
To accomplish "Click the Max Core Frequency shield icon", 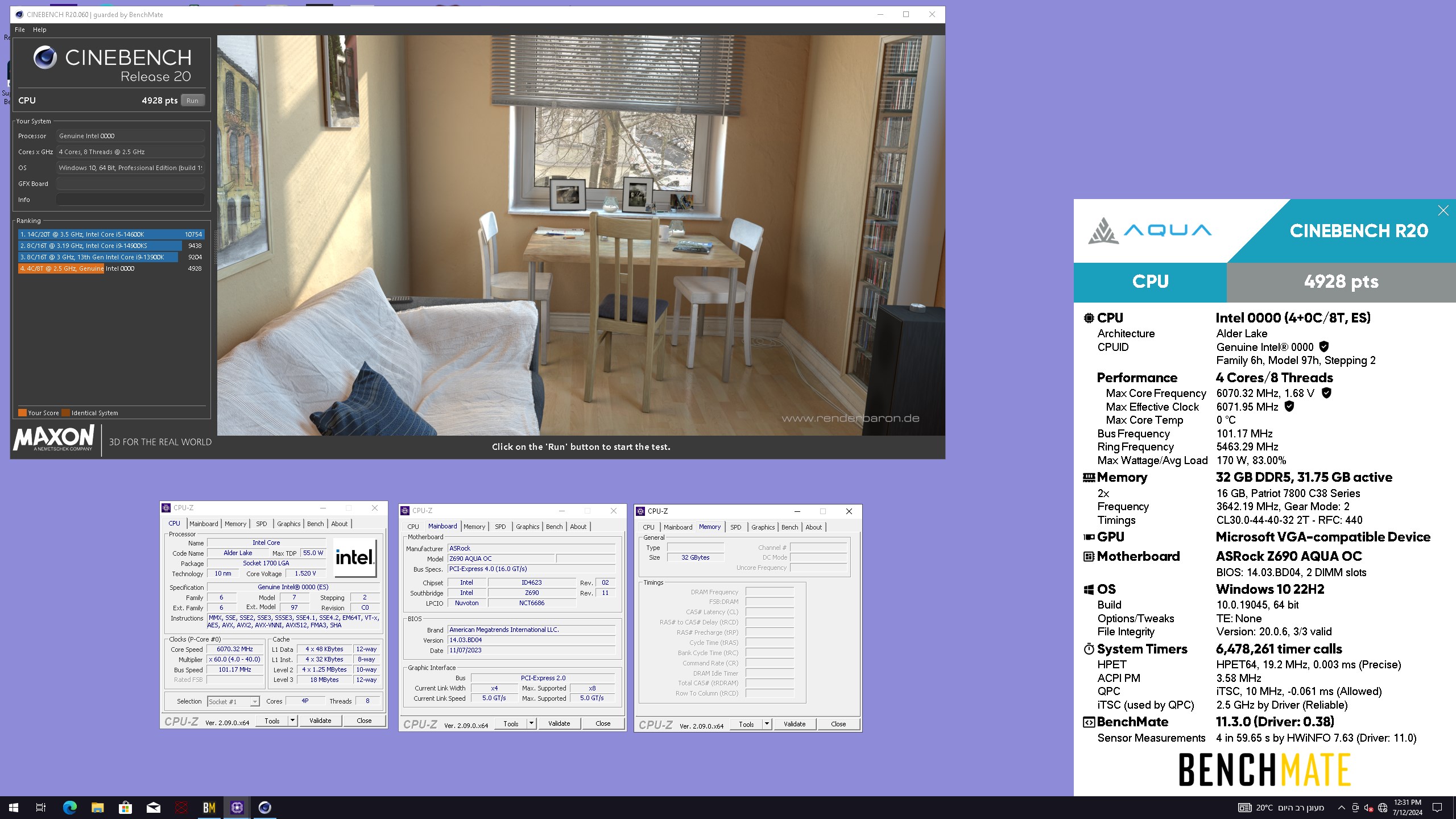I will coord(1326,393).
